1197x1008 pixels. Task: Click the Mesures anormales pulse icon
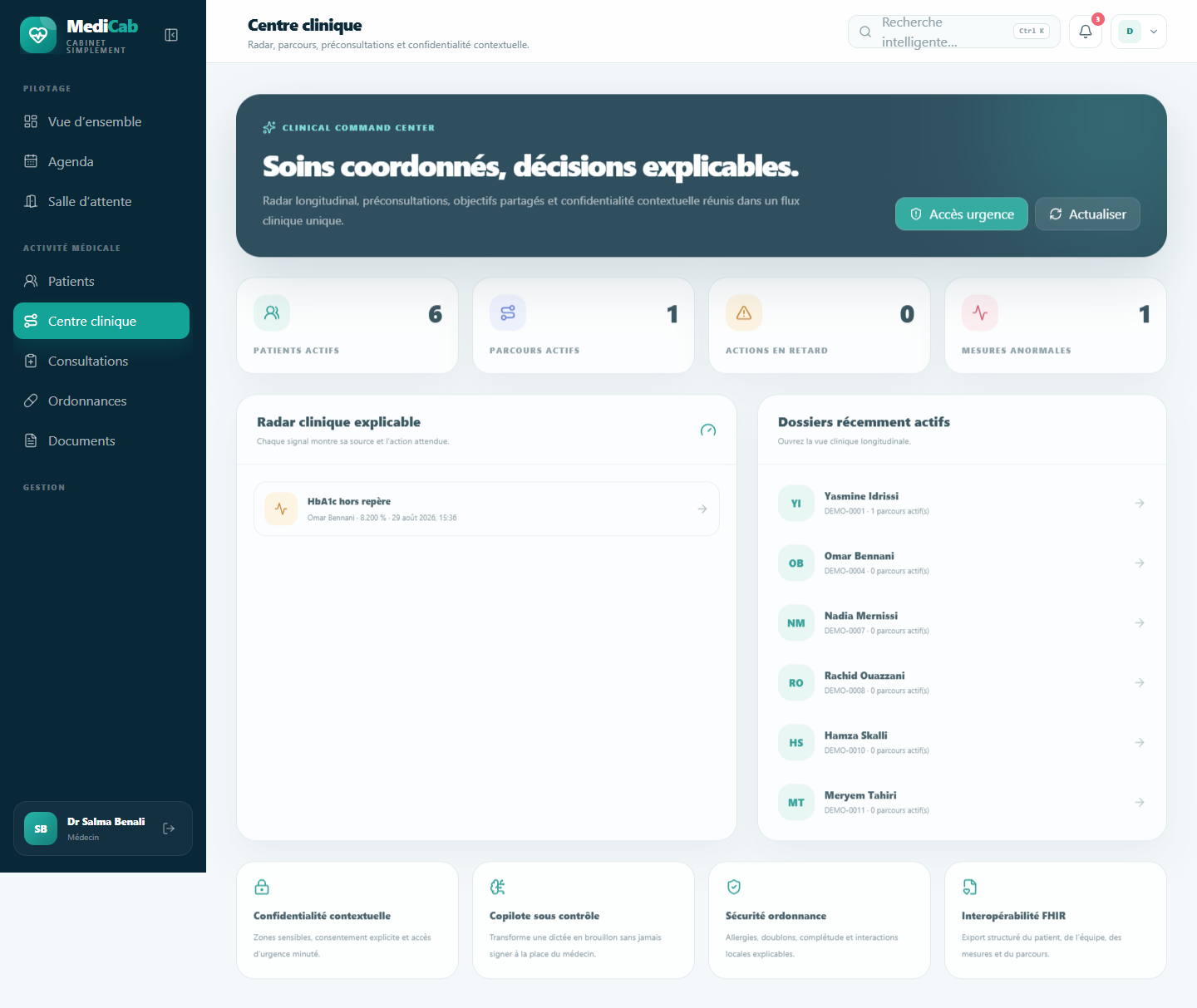click(980, 313)
